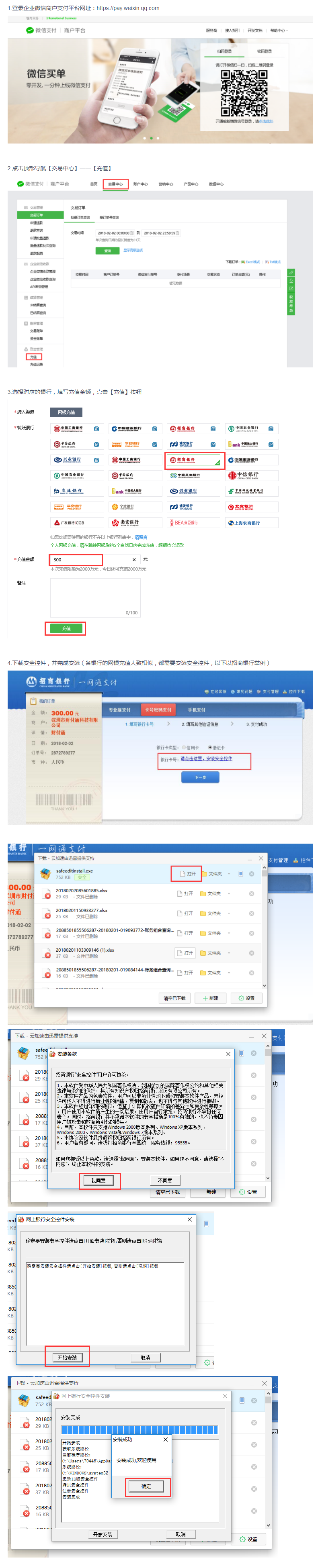Click 打开 for 20180202085601885.xlsx
Screen dimensions: 320x1568
185,893
